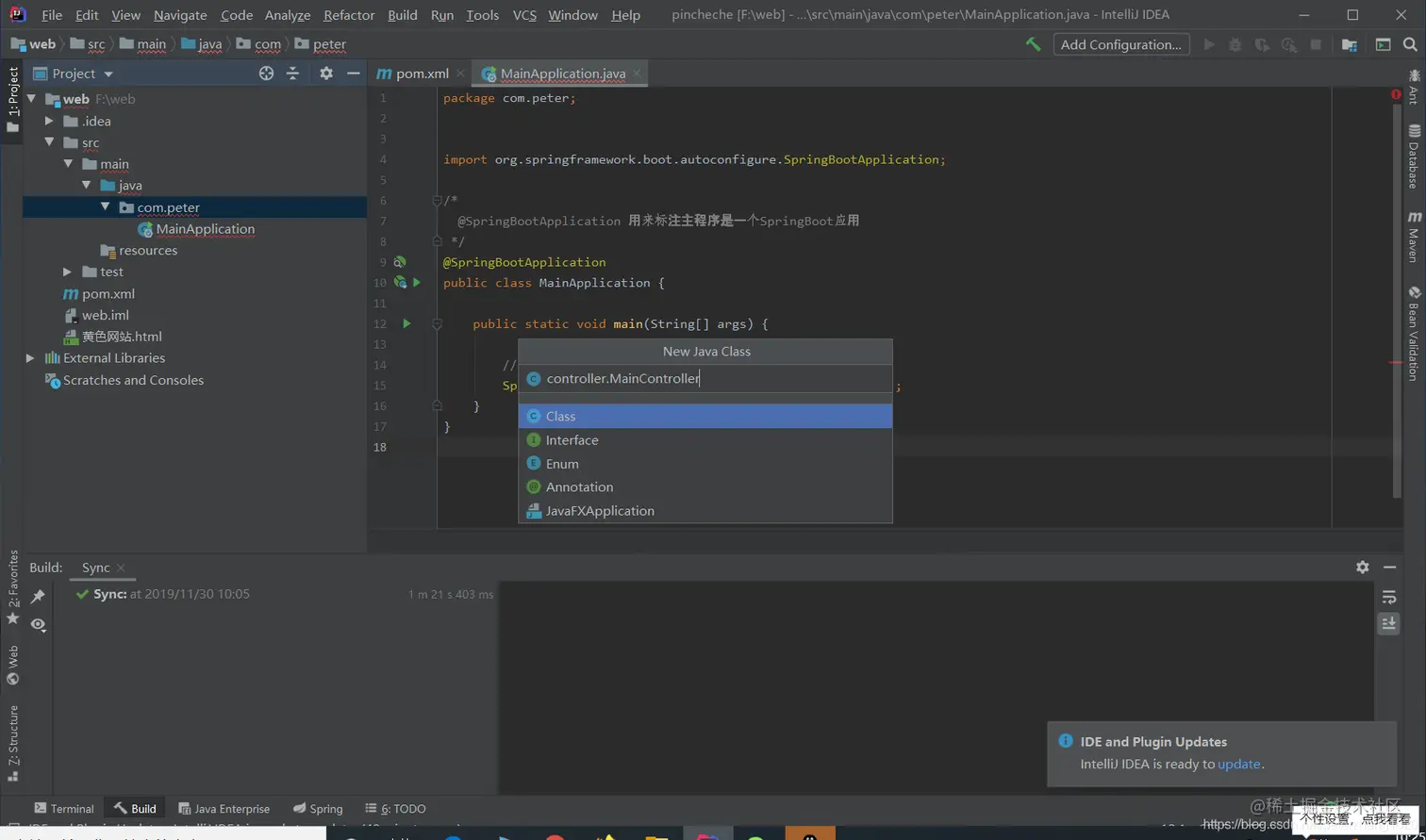Image resolution: width=1426 pixels, height=840 pixels.
Task: Open the File menu
Action: point(52,15)
